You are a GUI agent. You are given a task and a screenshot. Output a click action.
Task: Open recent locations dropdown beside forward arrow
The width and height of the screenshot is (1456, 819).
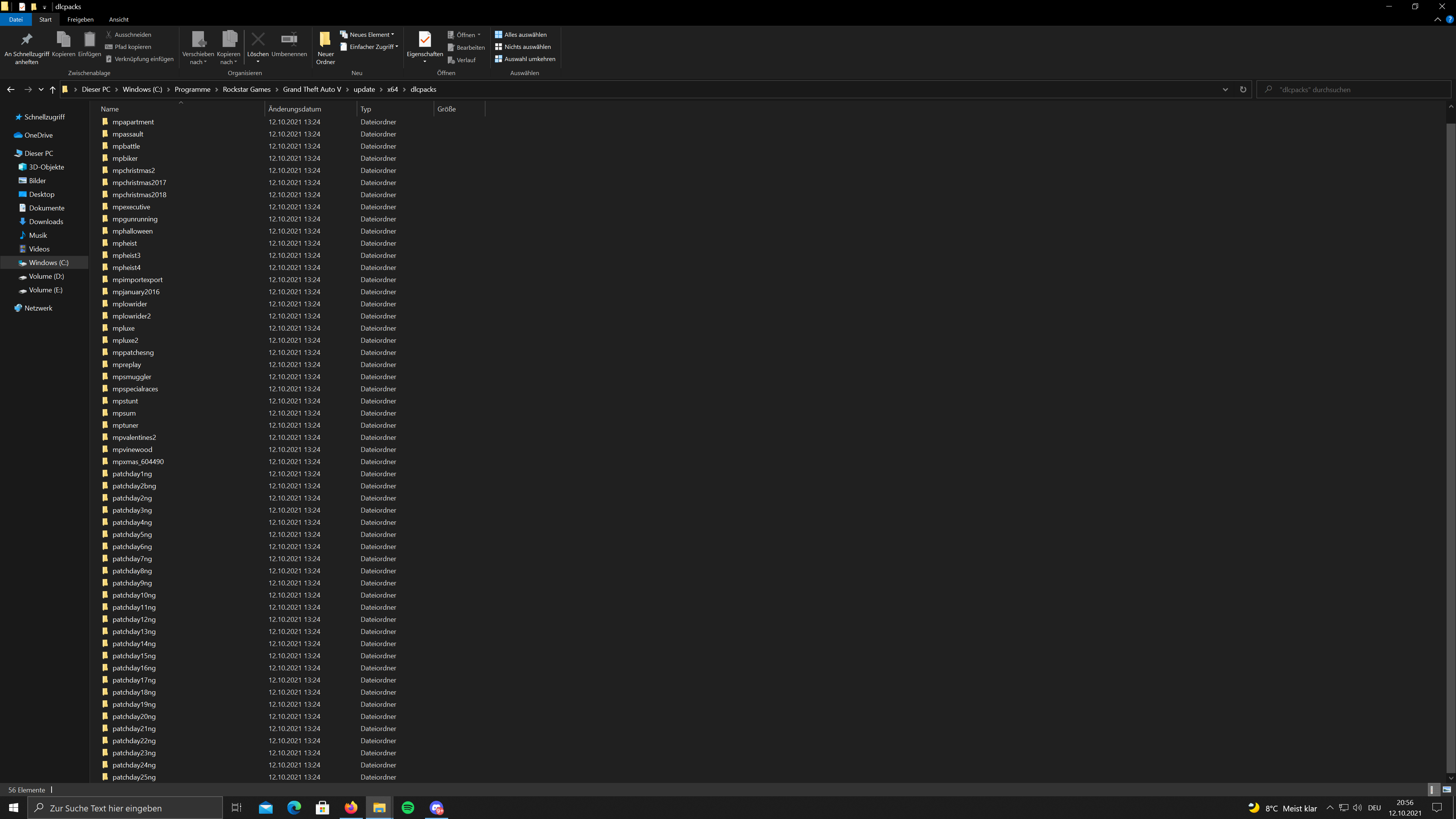(41, 89)
